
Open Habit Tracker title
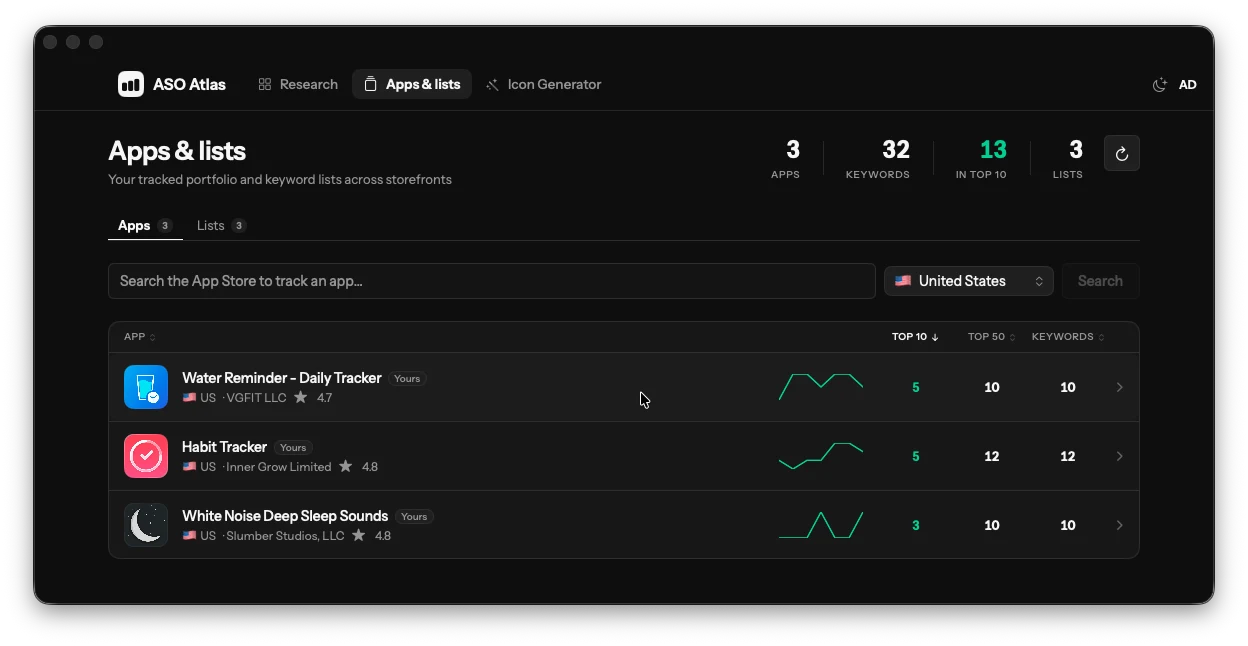(x=224, y=447)
